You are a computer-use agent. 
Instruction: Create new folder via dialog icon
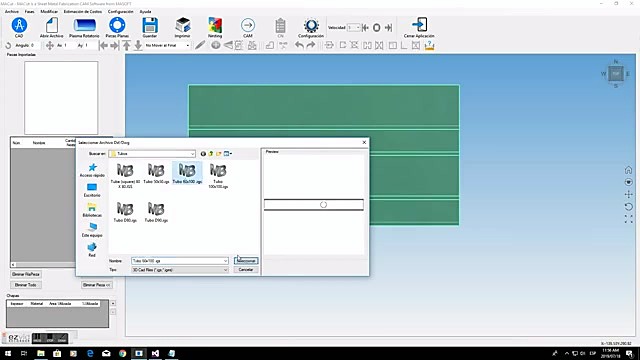pos(219,154)
